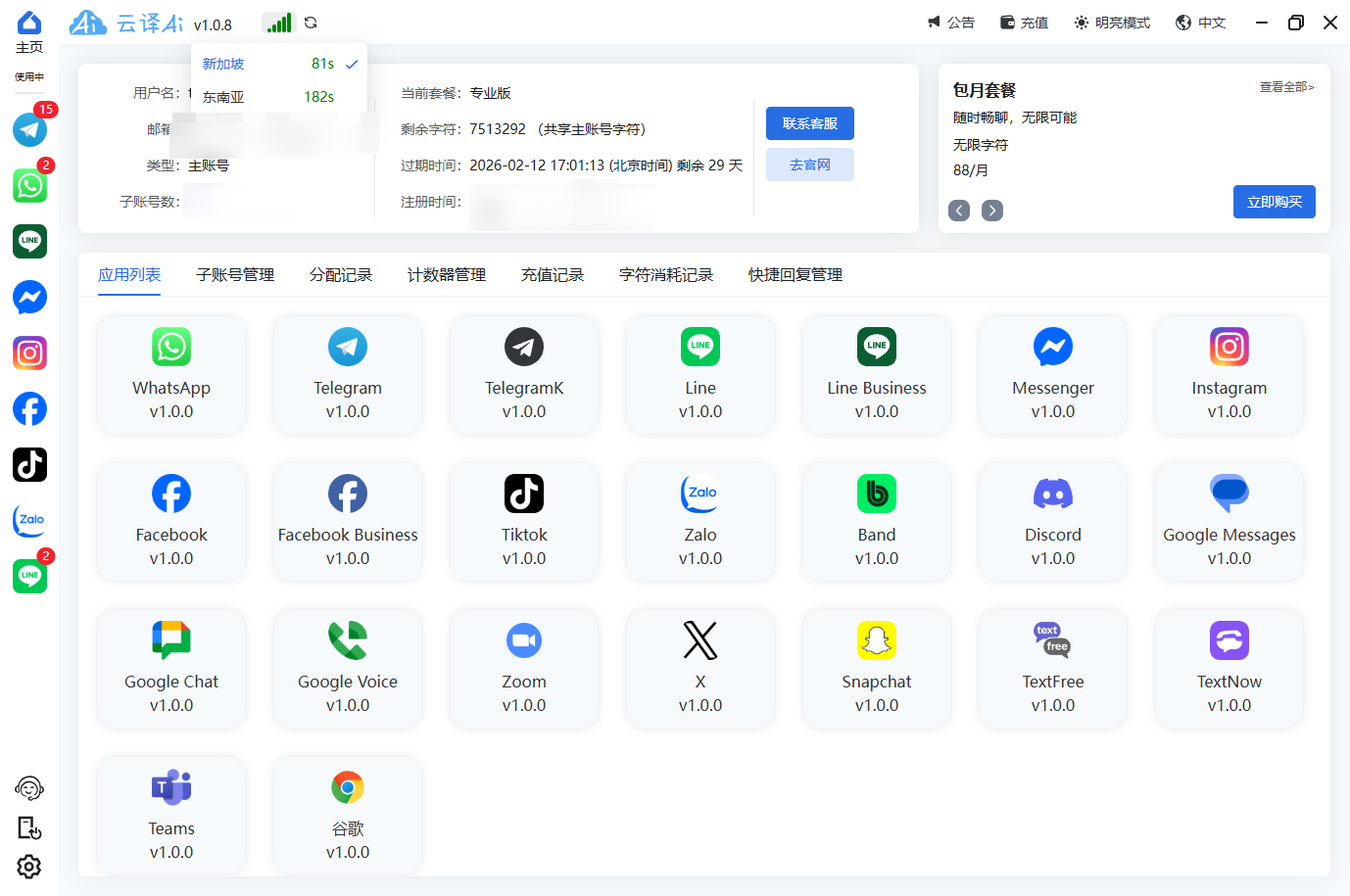Click the next arrow on the 包月套餐 carousel
Viewport: 1350px width, 896px height.
(x=991, y=210)
